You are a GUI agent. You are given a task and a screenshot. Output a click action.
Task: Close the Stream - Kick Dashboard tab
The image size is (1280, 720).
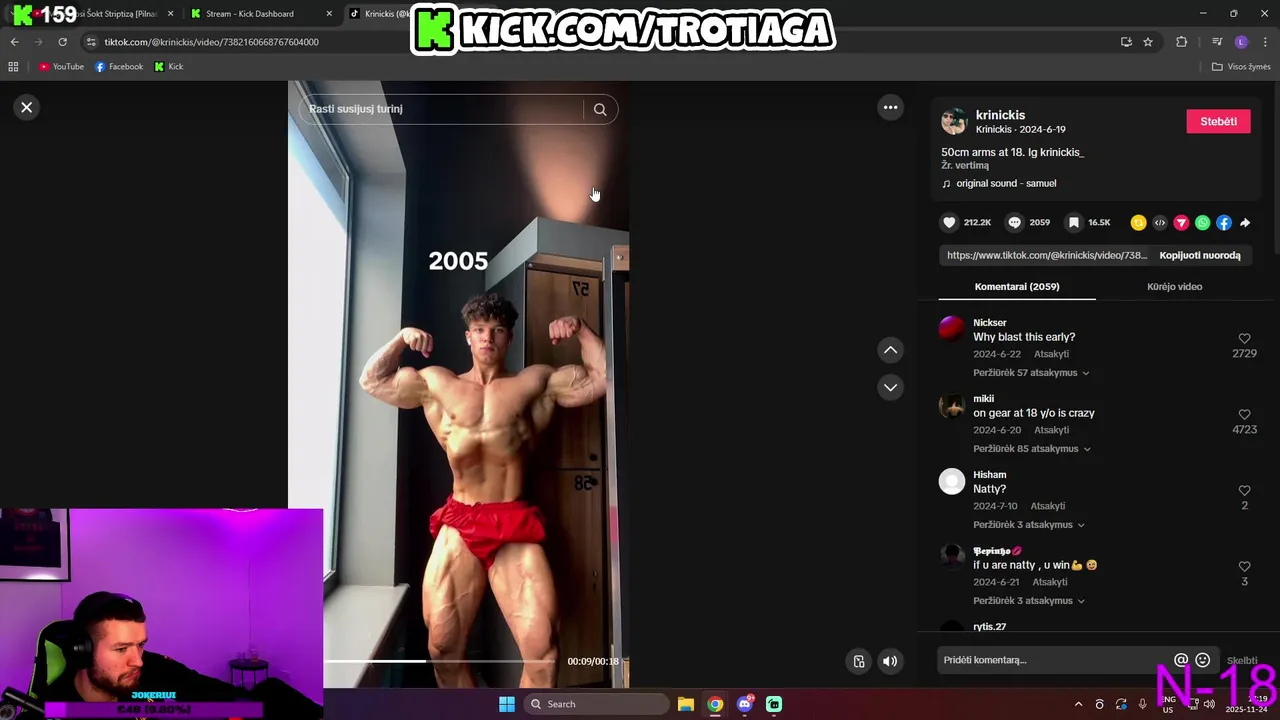[329, 14]
